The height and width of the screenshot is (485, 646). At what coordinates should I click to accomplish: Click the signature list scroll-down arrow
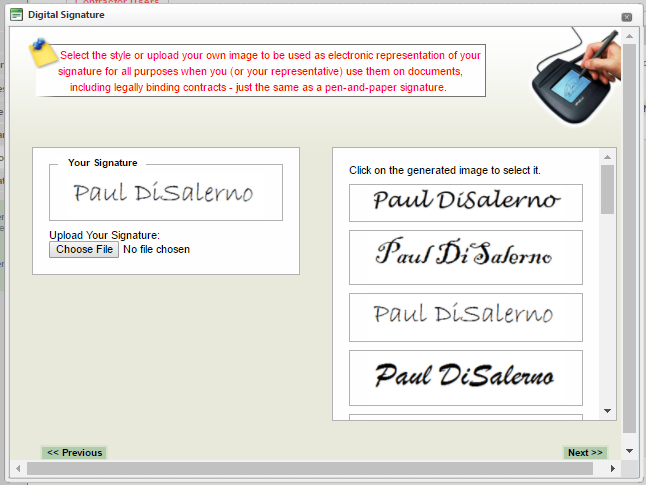(607, 411)
